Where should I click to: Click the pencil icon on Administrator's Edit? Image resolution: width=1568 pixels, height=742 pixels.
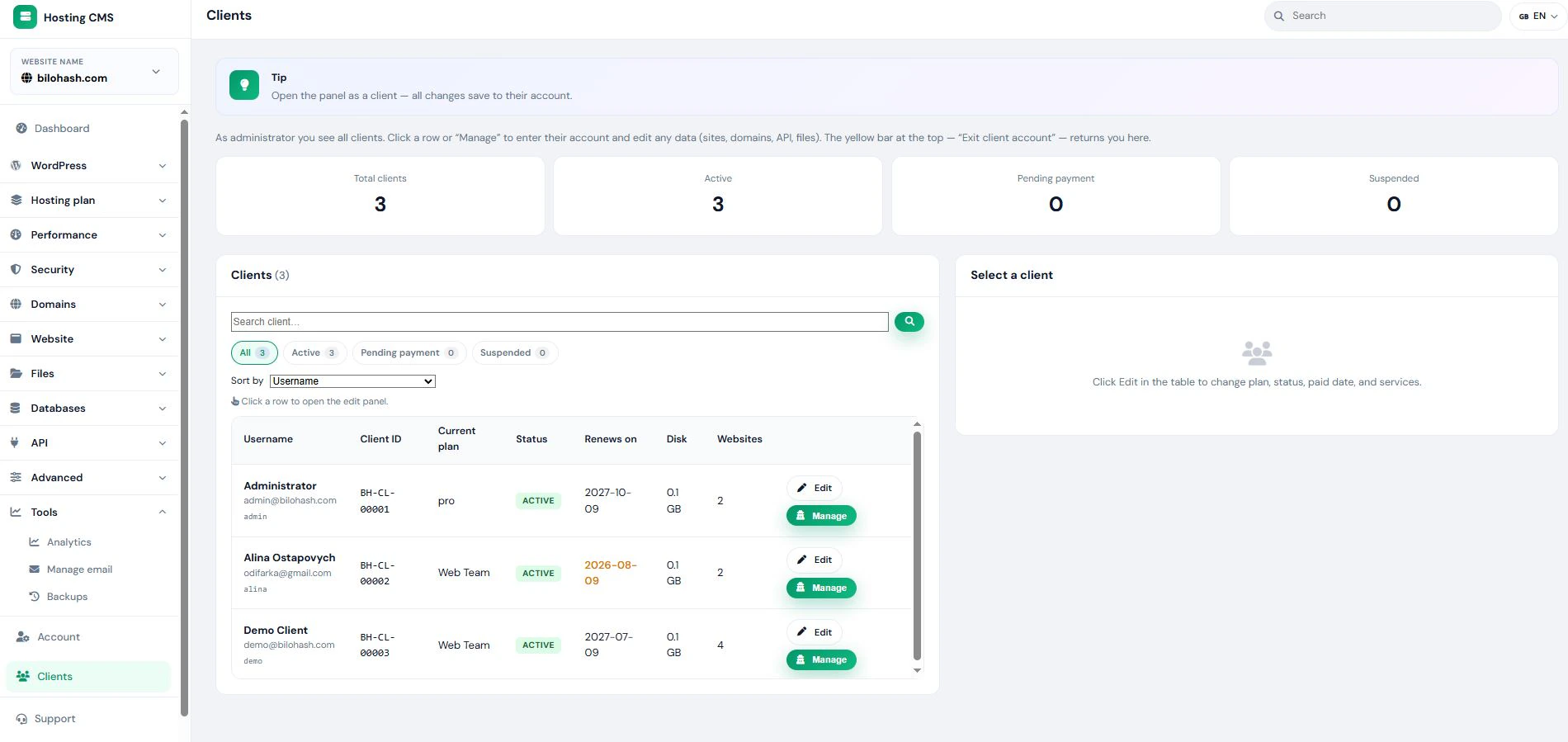[x=801, y=488]
